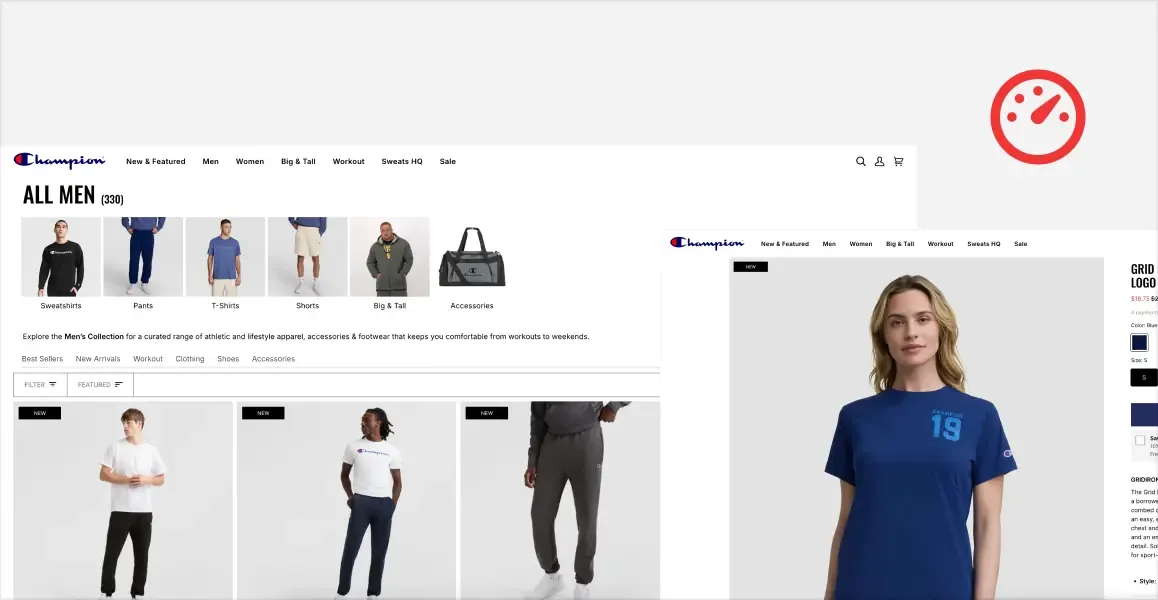Open Sale menu on All Men page
Screen dimensions: 1158x600
448,161
